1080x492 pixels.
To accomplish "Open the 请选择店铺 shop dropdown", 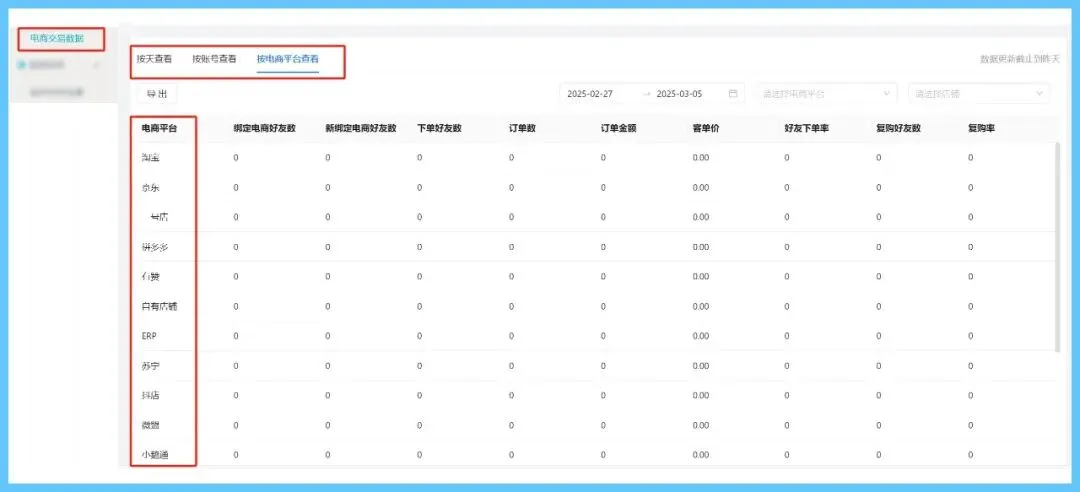I will 979,94.
